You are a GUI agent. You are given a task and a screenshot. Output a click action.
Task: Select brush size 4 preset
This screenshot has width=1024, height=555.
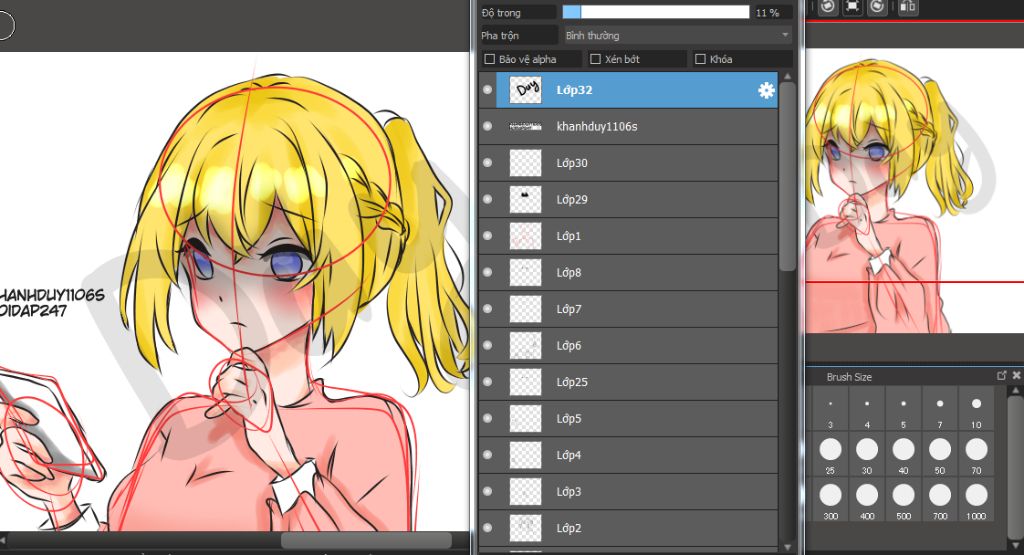pyautogui.click(x=867, y=409)
